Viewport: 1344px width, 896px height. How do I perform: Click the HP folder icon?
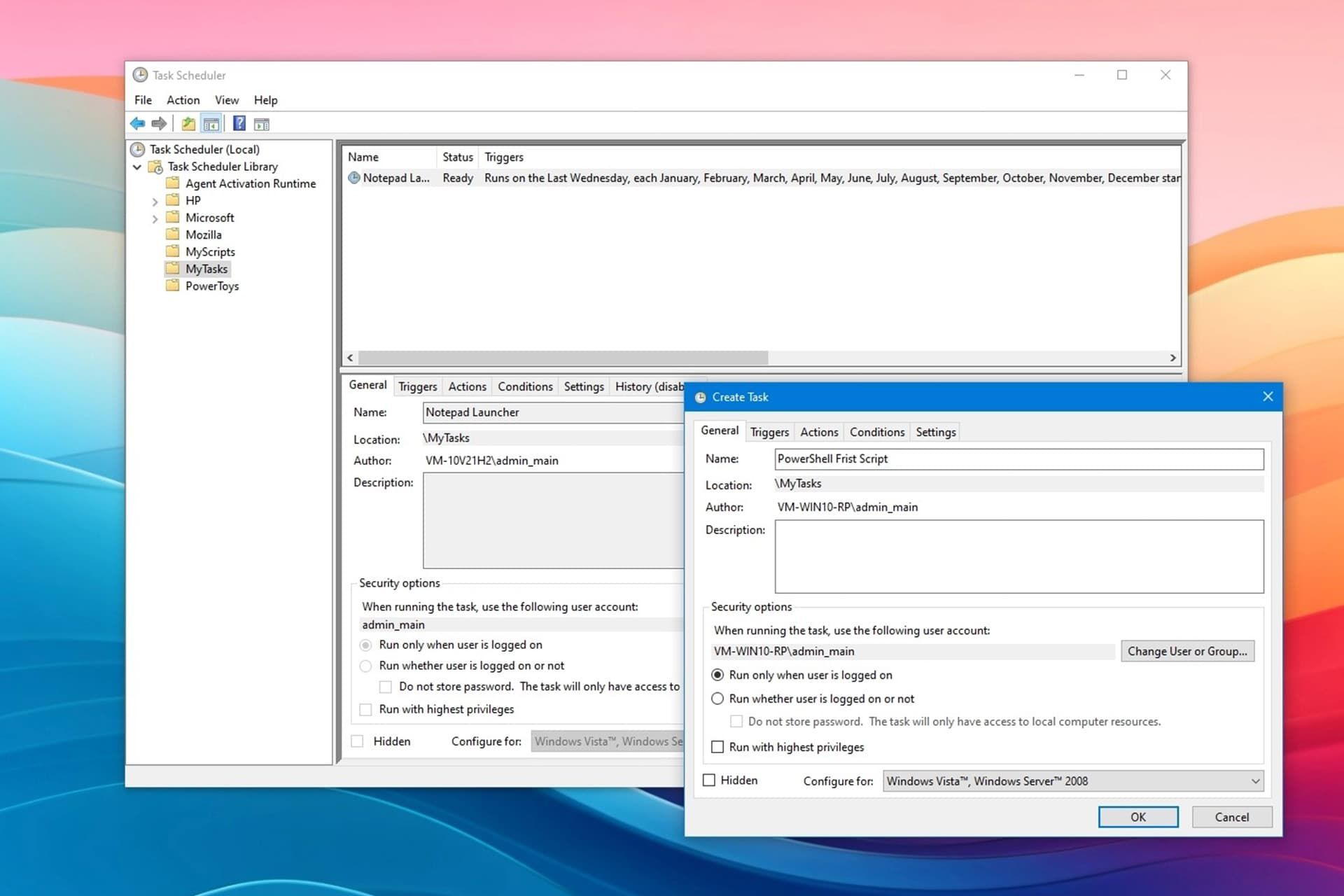tap(173, 199)
